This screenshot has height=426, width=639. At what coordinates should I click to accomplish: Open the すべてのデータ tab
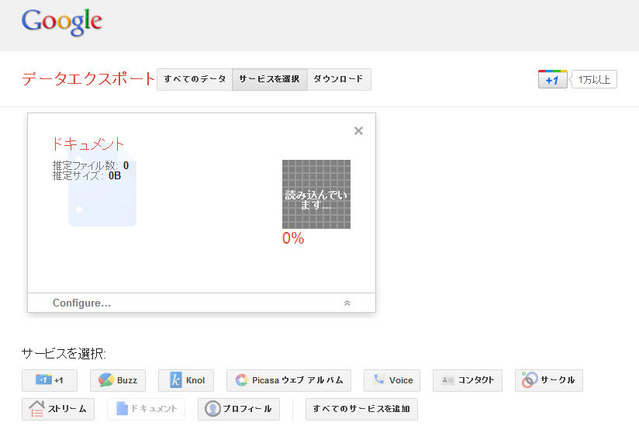click(x=195, y=79)
